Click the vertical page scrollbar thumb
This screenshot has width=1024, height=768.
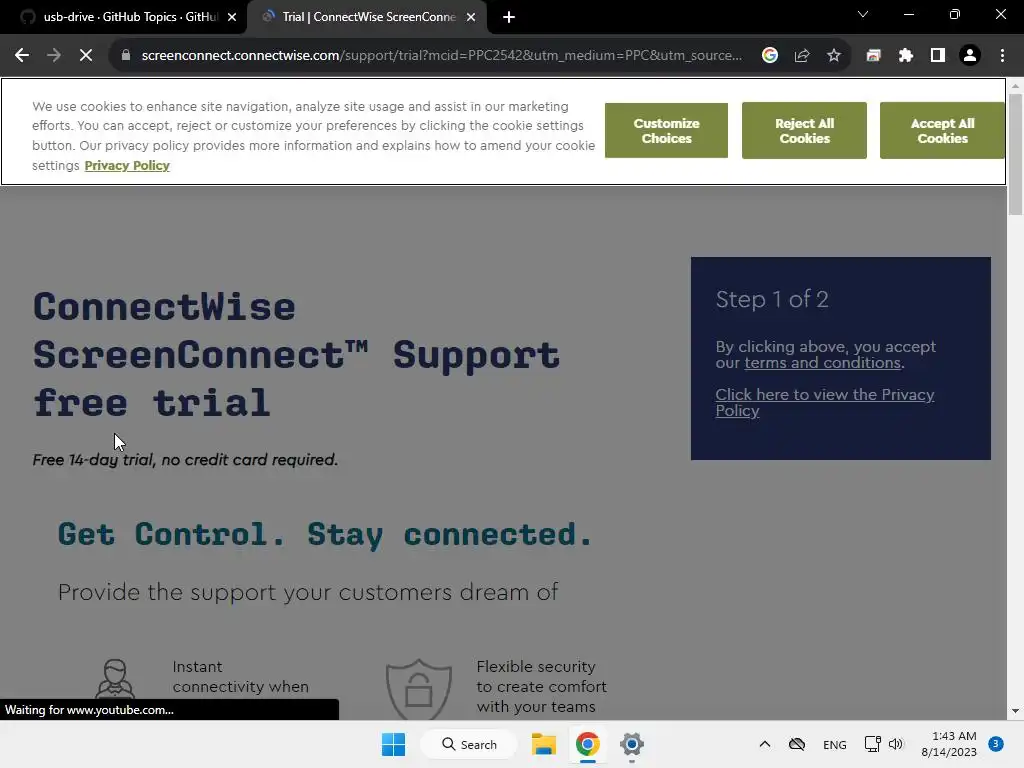[1015, 153]
